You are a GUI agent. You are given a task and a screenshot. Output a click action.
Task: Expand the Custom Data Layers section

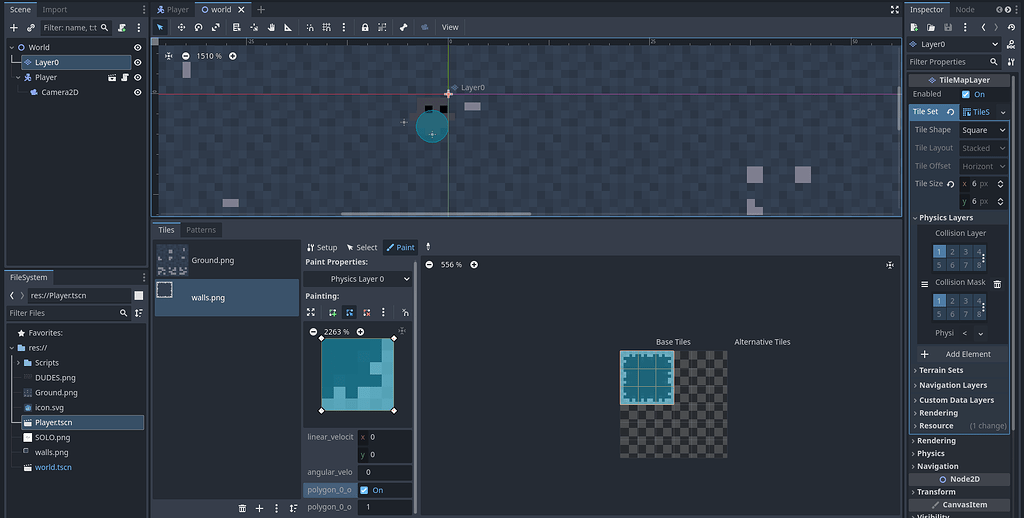tap(956, 400)
